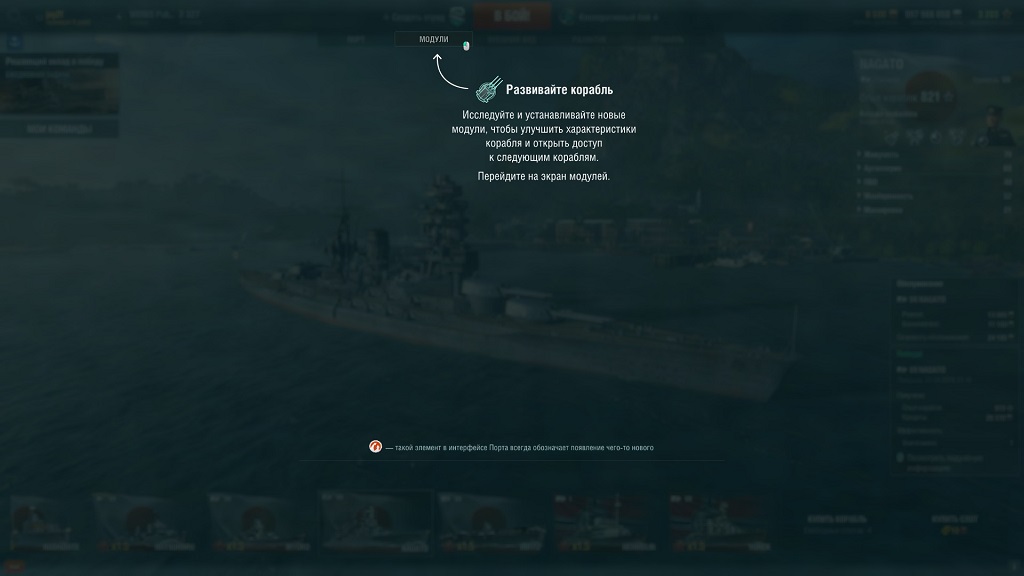Expand the Живучесть parameter row
Screen dimensions: 1024x576
point(935,155)
